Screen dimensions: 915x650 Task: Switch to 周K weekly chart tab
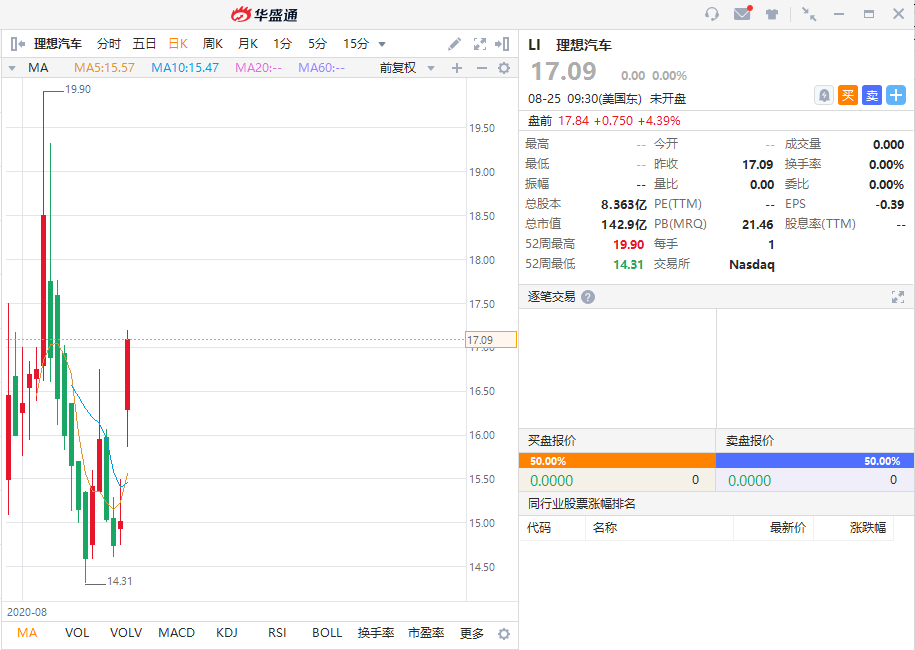point(212,44)
